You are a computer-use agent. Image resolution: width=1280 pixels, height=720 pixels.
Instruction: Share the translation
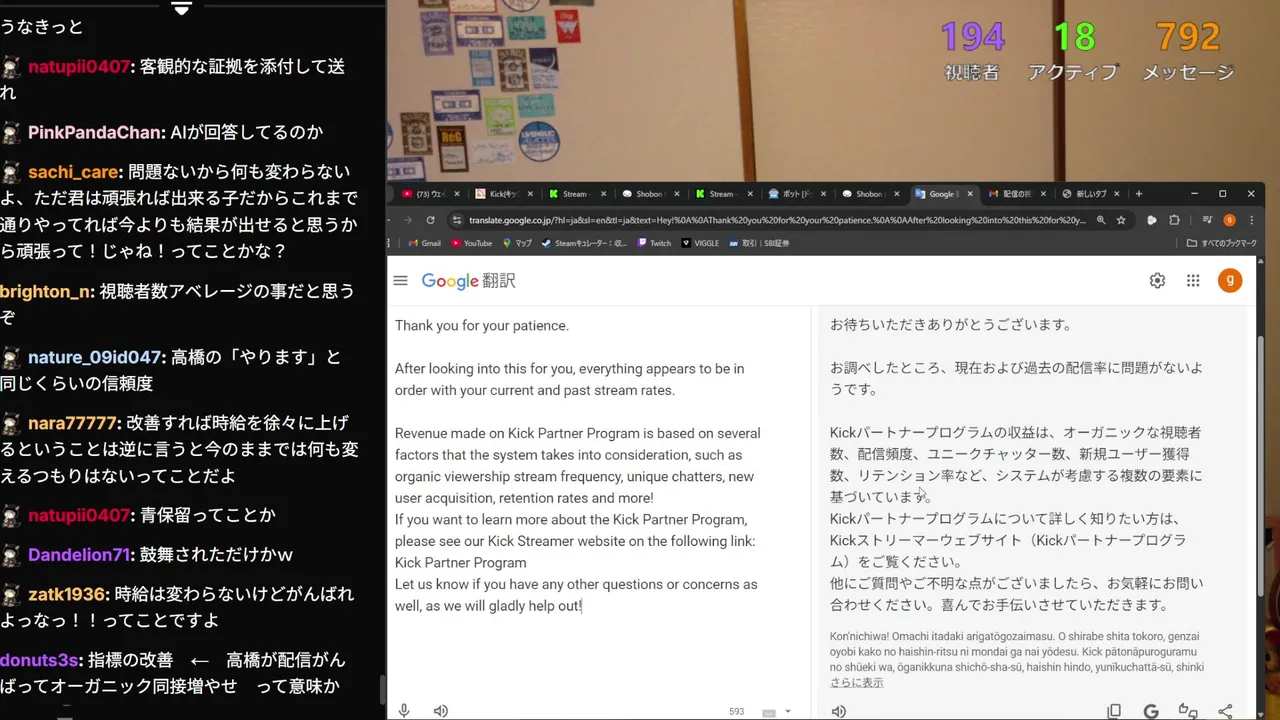point(1225,711)
